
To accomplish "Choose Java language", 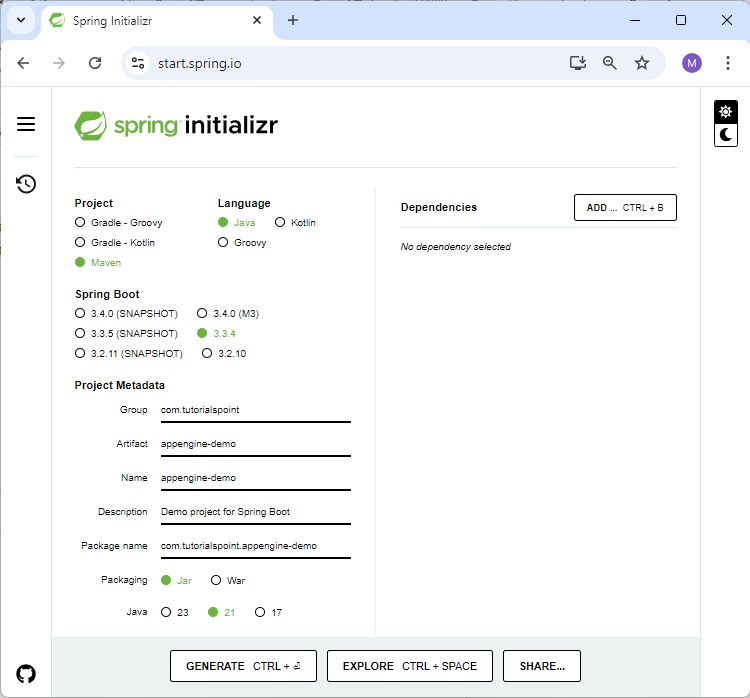I will point(237,222).
